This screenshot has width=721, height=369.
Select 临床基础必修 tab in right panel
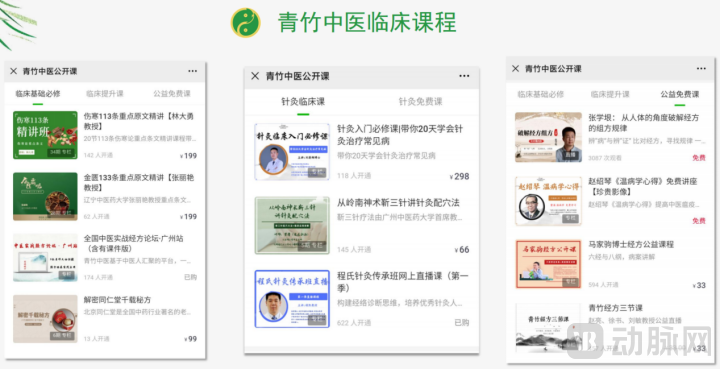(541, 94)
